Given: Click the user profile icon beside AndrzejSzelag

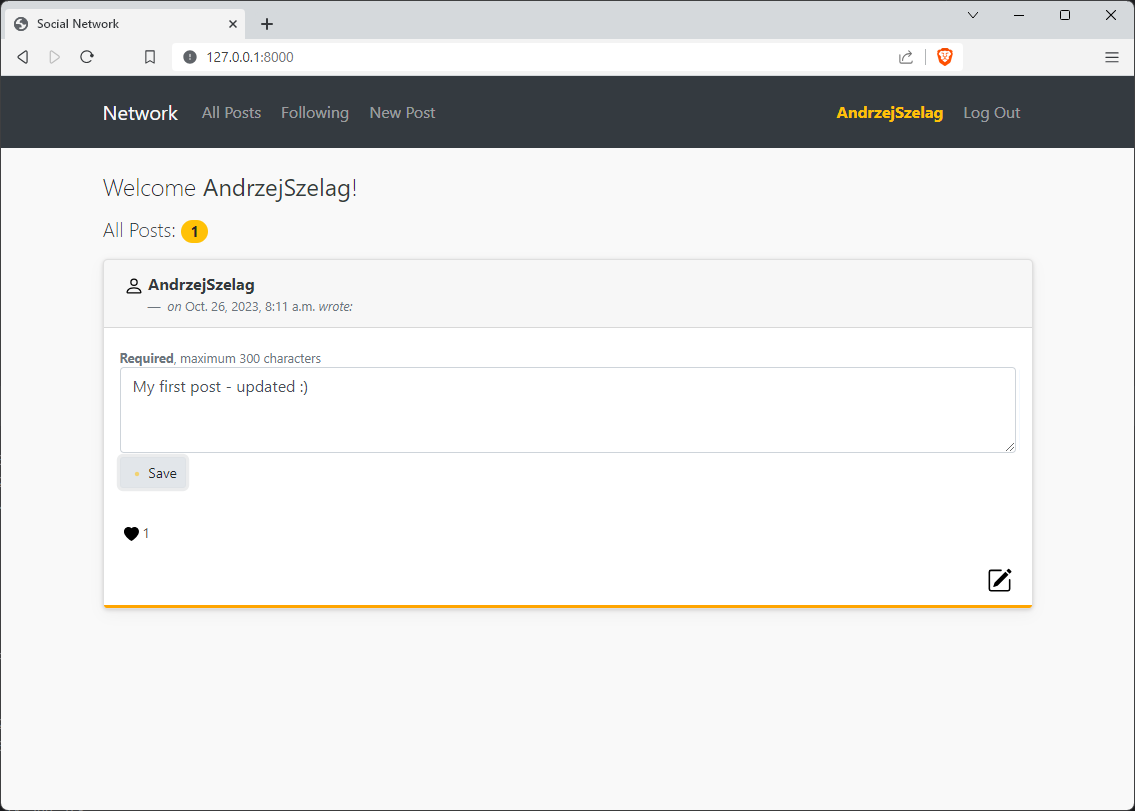Looking at the screenshot, I should pos(133,286).
